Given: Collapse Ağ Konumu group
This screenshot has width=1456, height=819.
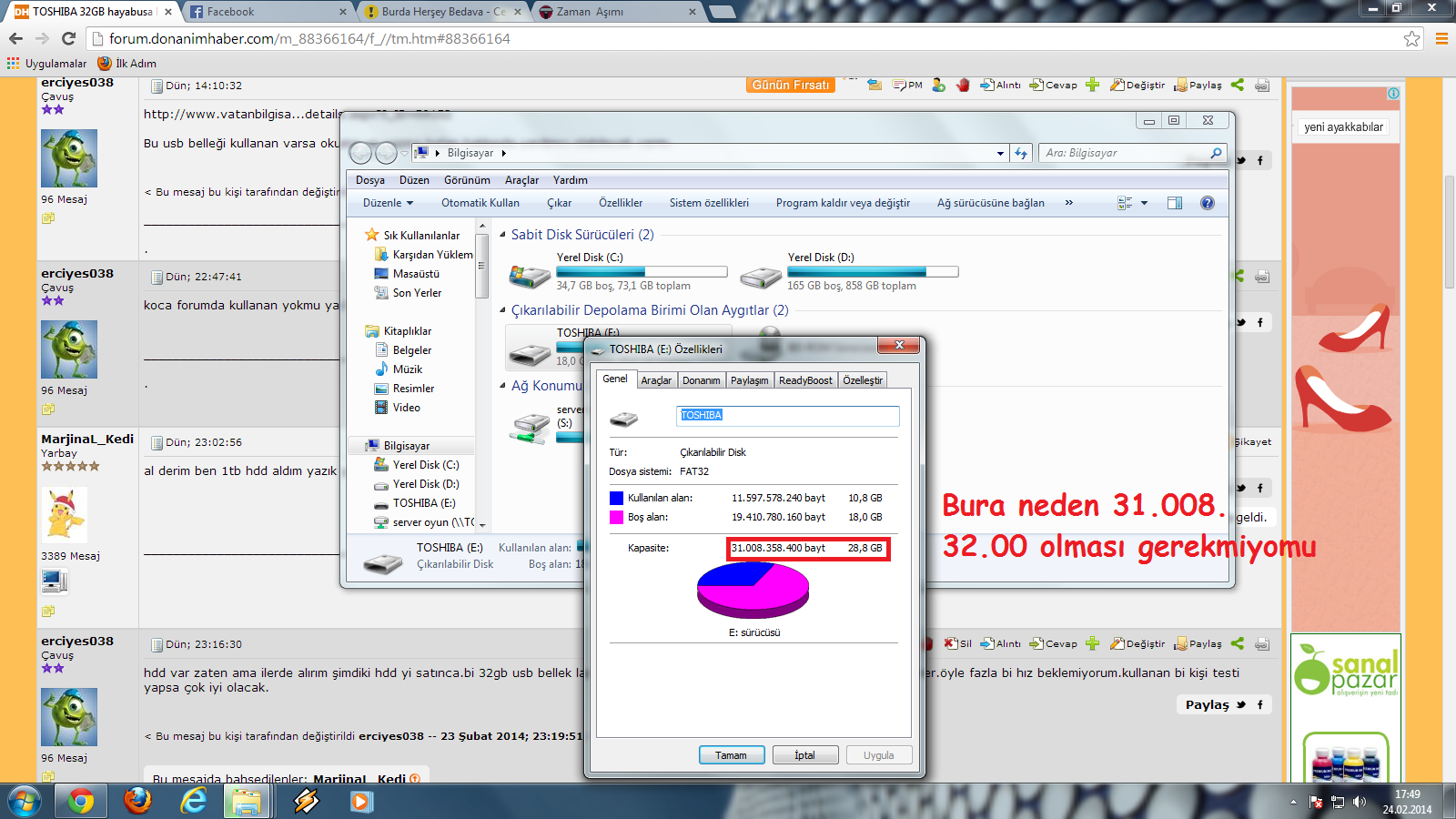Looking at the screenshot, I should 502,386.
